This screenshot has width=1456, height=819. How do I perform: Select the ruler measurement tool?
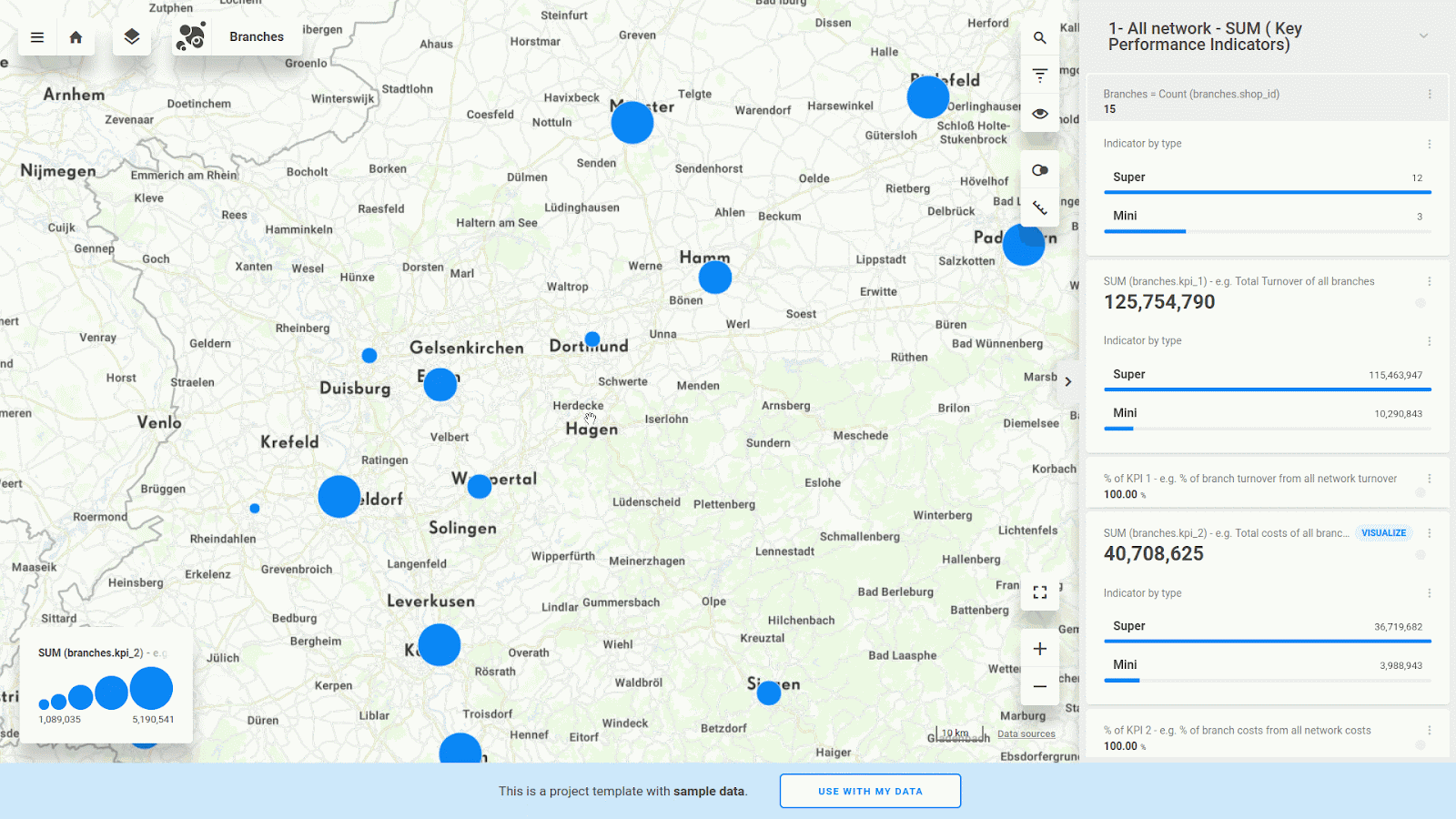coord(1040,208)
